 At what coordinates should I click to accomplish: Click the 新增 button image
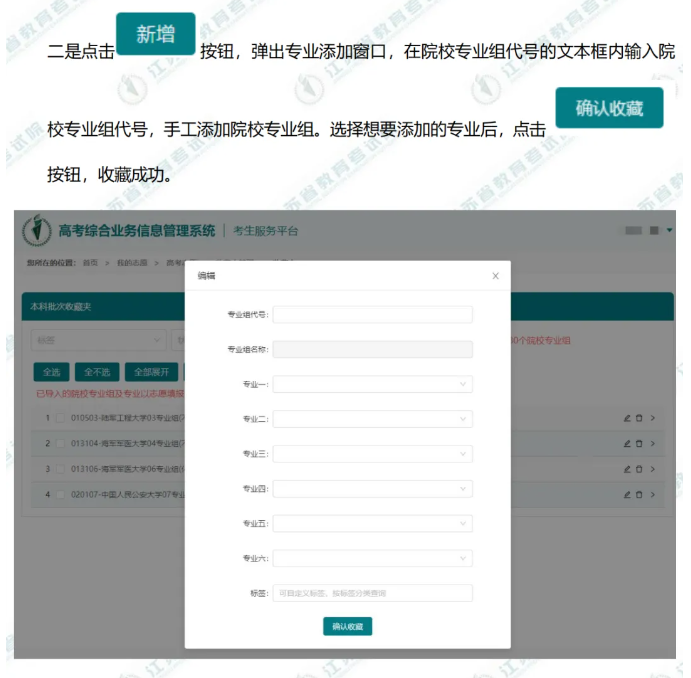156,34
